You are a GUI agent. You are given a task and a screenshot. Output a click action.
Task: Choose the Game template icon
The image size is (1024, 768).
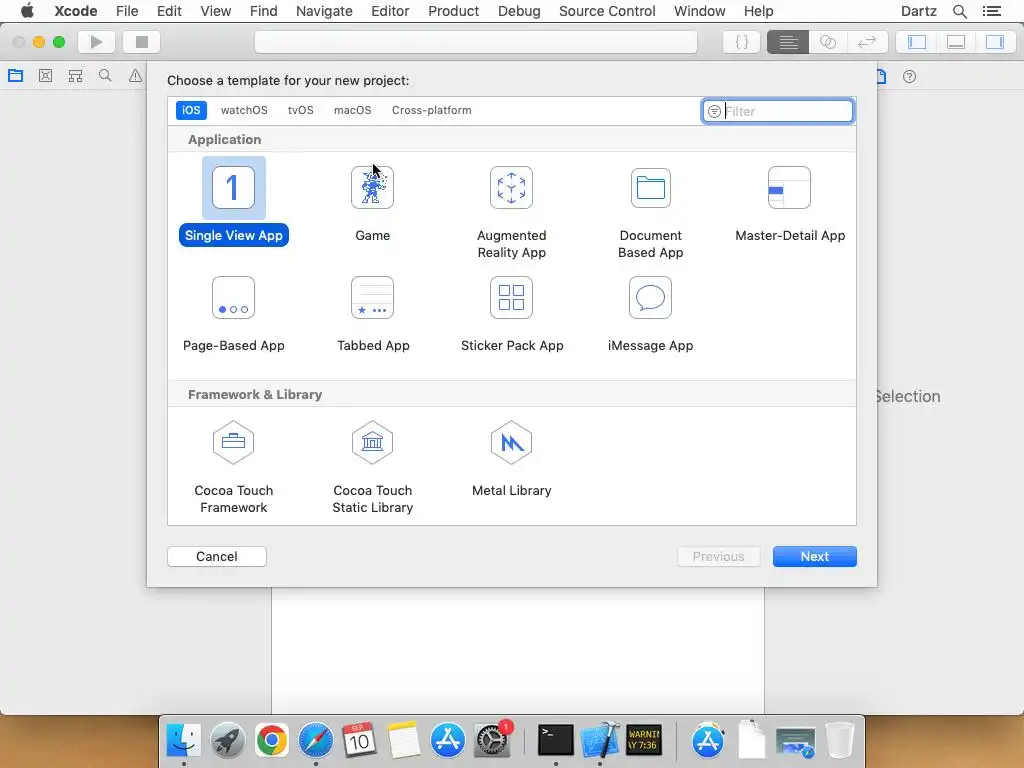tap(372, 187)
